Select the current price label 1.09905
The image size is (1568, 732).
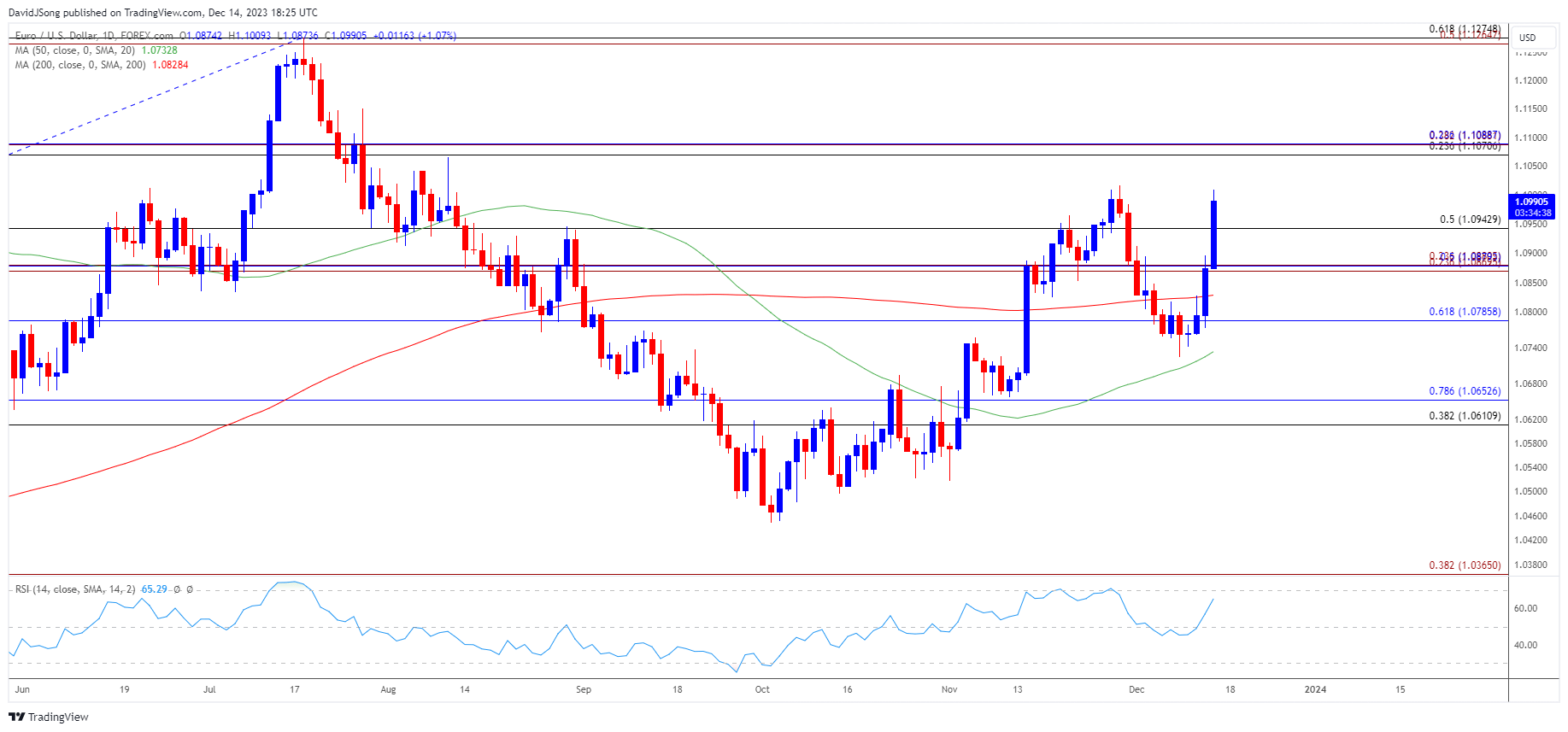[1531, 202]
